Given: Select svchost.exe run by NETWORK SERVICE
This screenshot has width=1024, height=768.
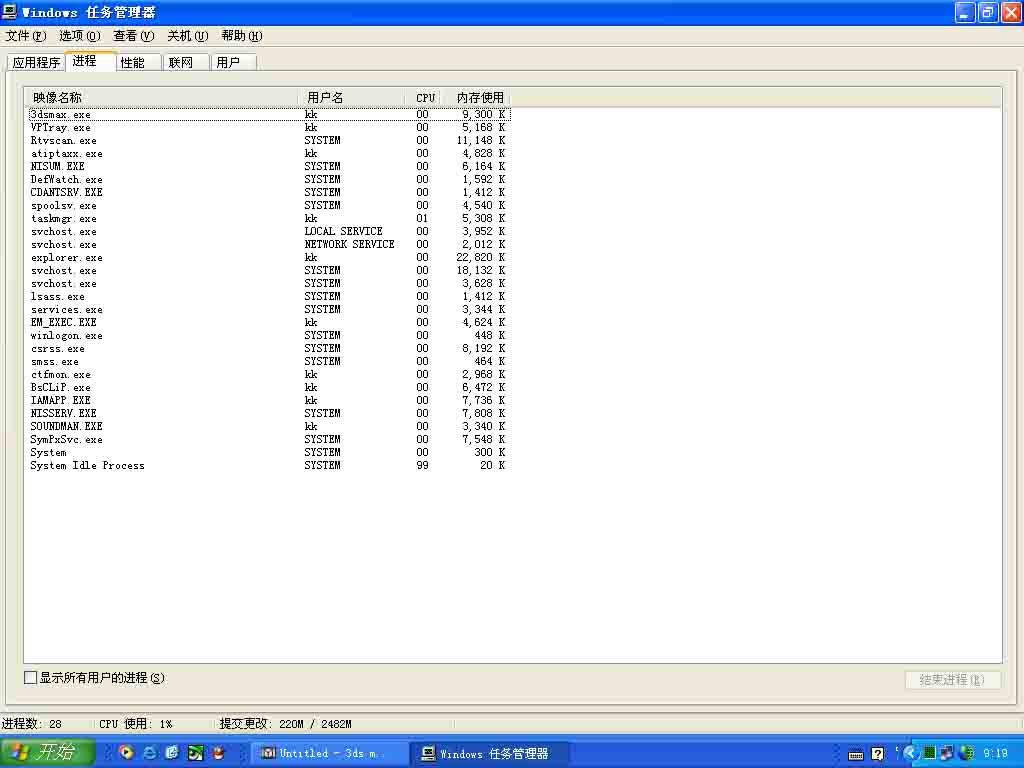Looking at the screenshot, I should 269,245.
